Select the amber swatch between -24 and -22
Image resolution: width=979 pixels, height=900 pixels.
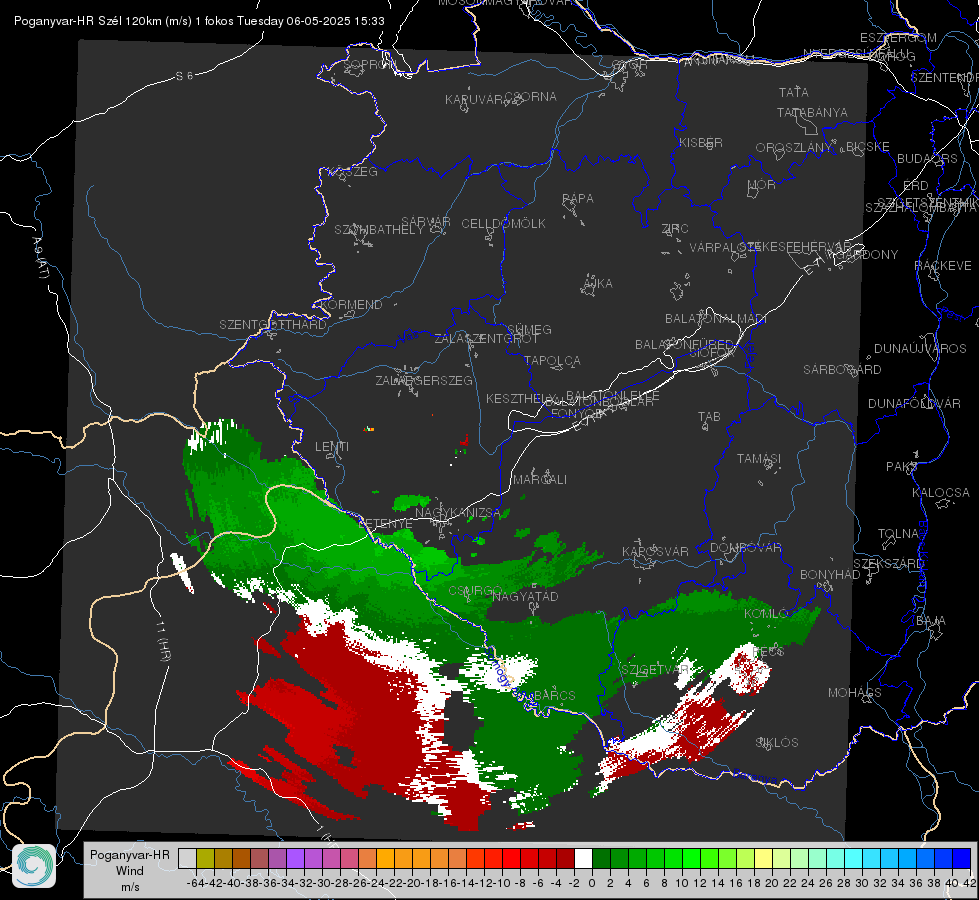(x=385, y=859)
